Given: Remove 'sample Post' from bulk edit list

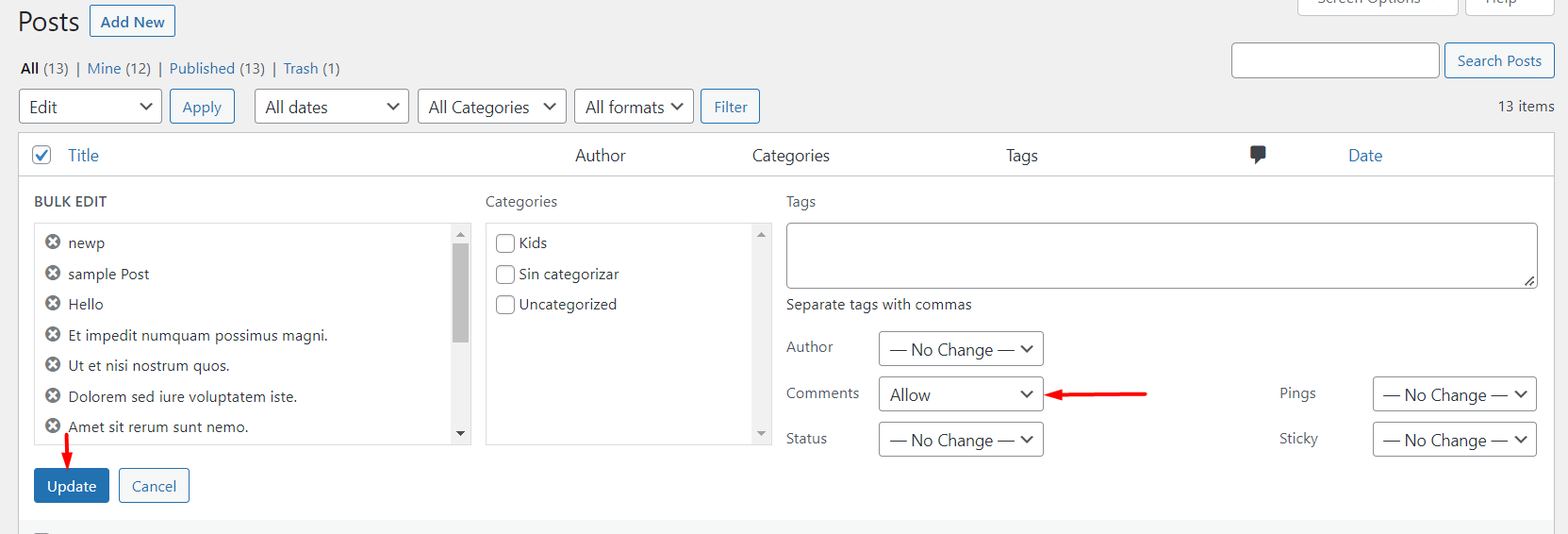Looking at the screenshot, I should (x=53, y=274).
